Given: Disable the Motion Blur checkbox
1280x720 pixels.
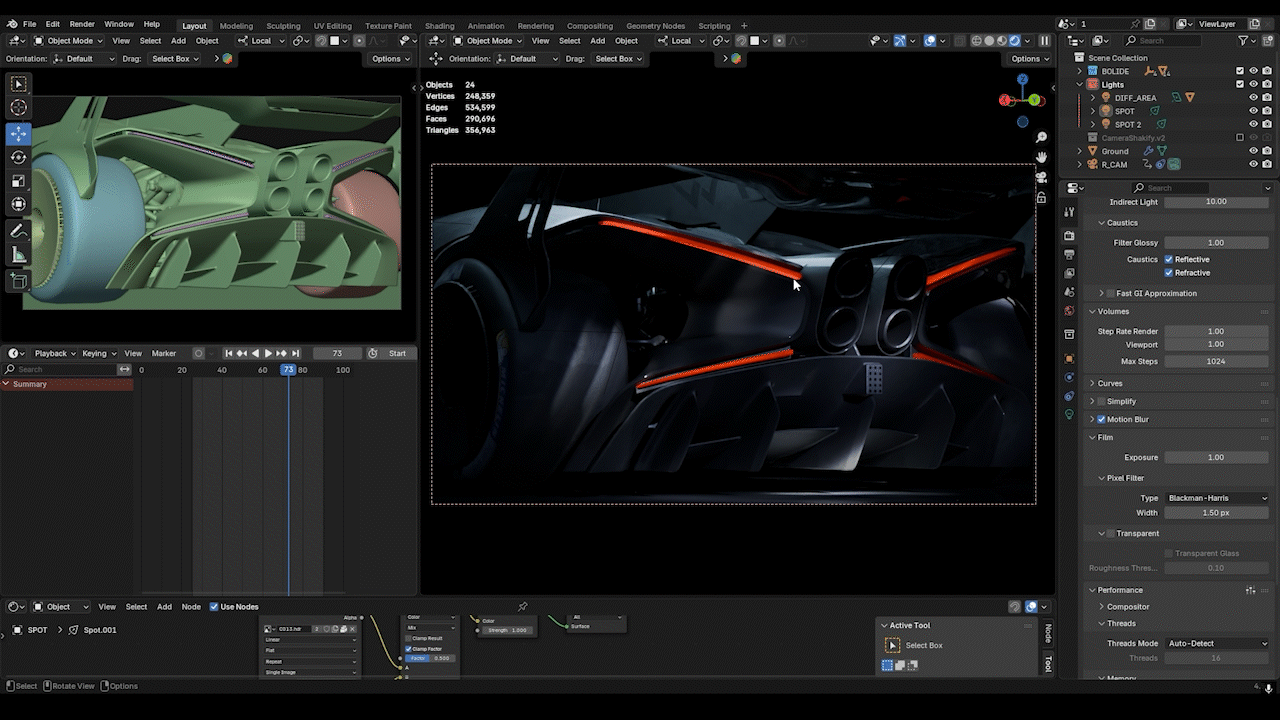Looking at the screenshot, I should point(1101,419).
